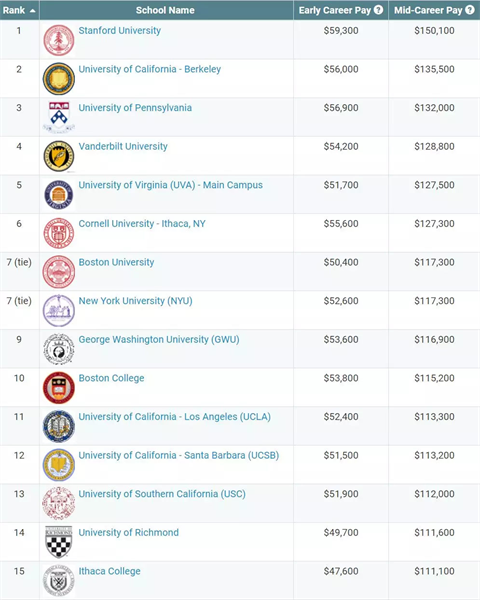Open the UC Santa Barbara (UCSB) link
This screenshot has width=480, height=600.
coord(179,455)
